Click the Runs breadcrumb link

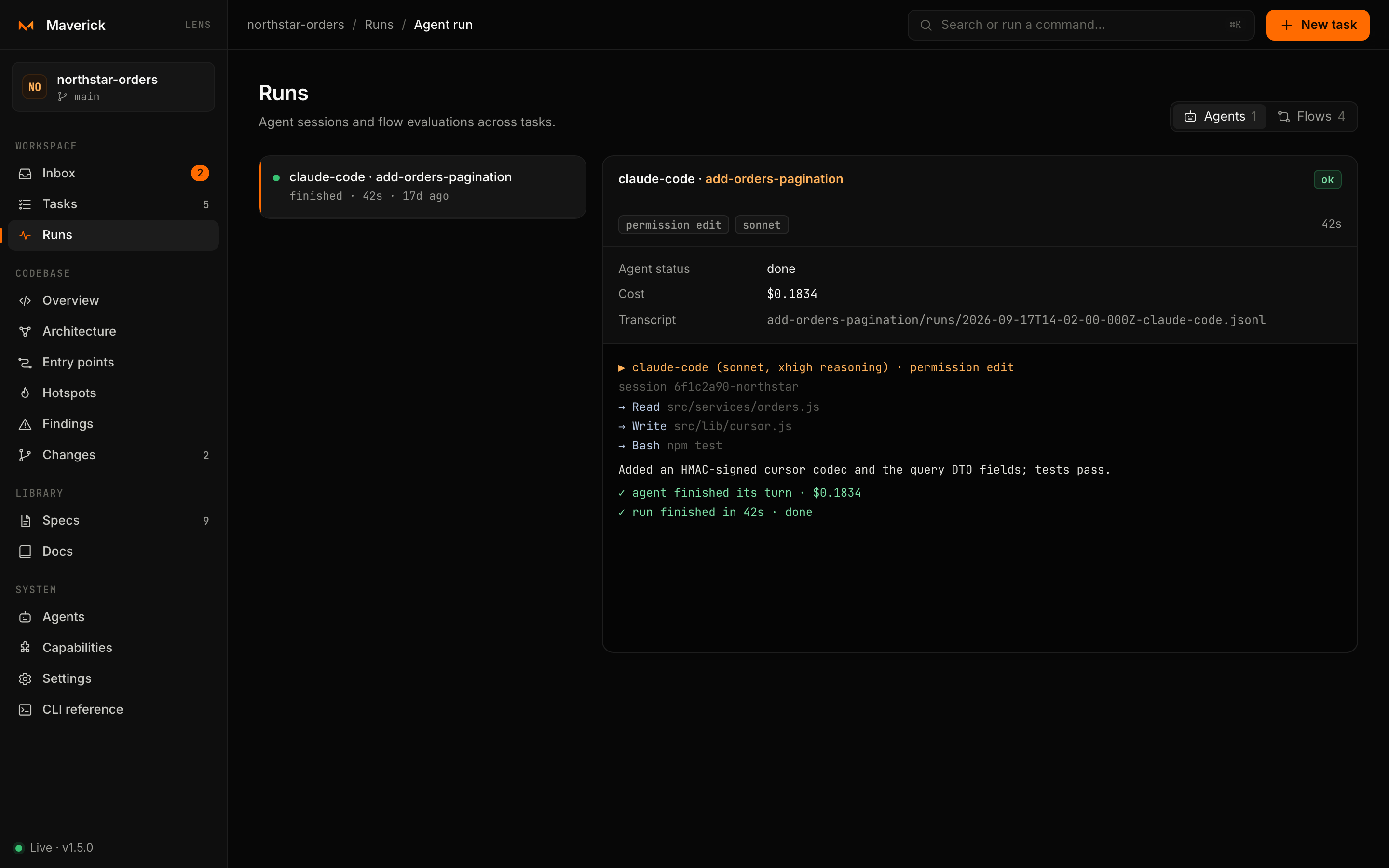tap(379, 25)
